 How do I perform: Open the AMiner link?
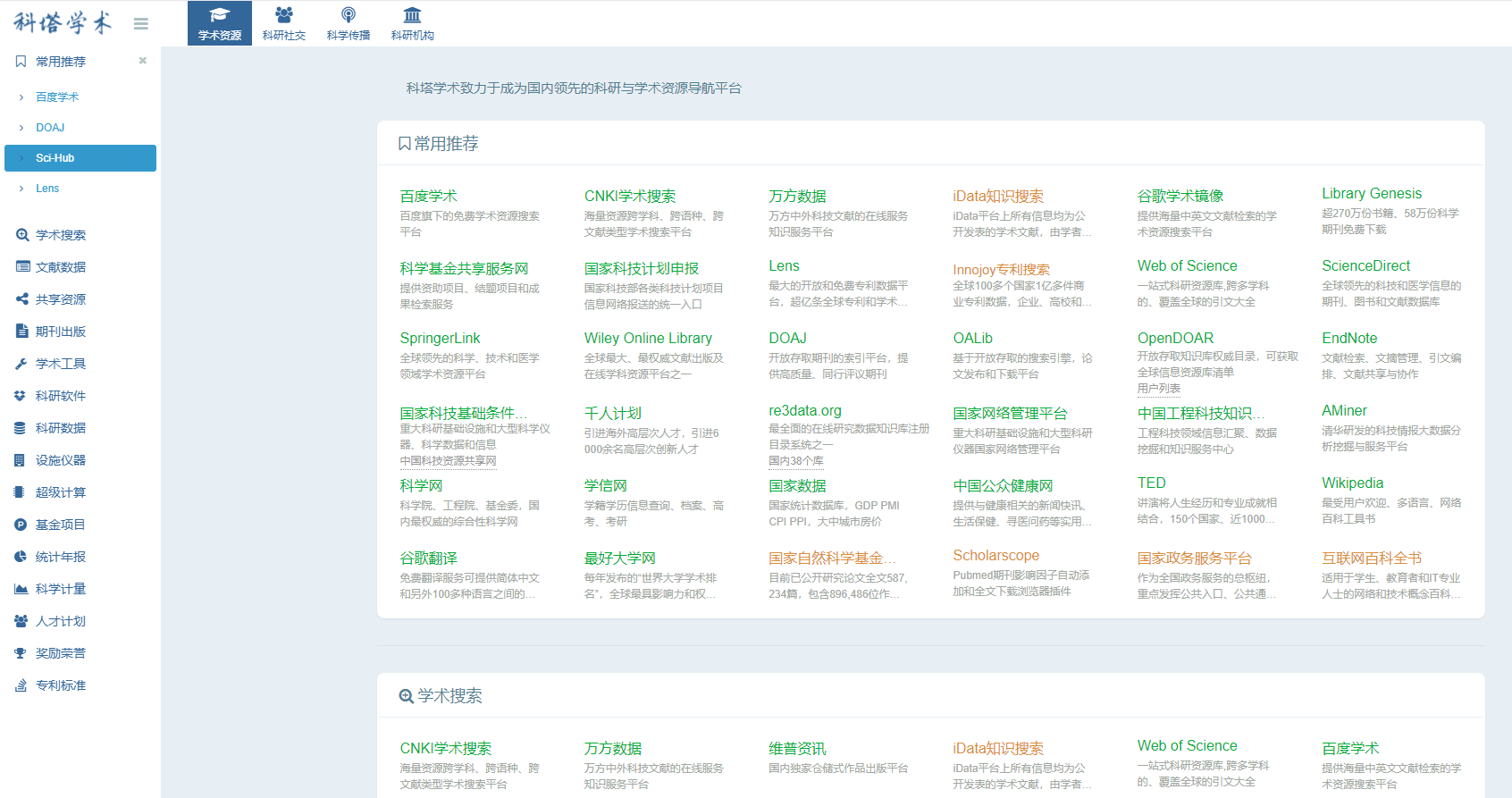coord(1344,410)
